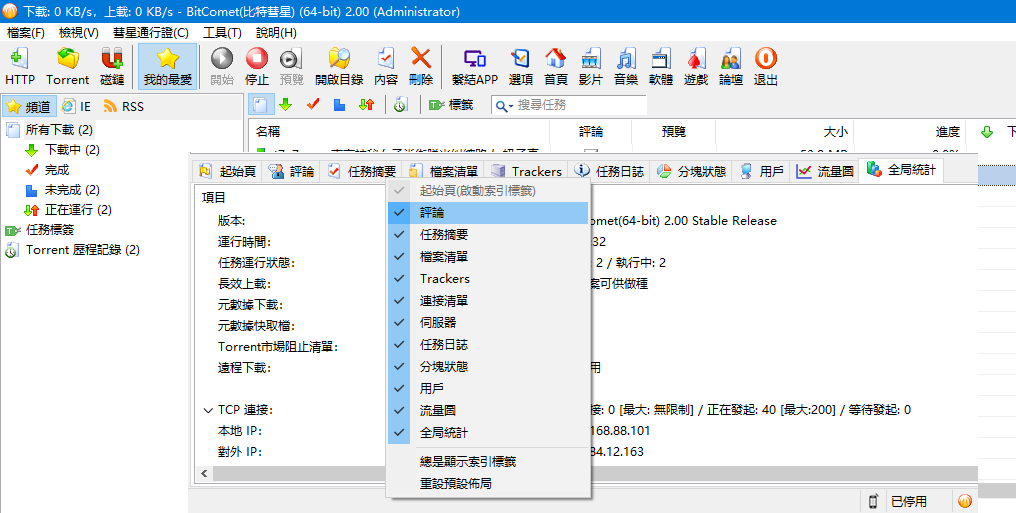Open the search dropdown arrow beside magnifier
This screenshot has width=1016, height=513.
point(511,106)
